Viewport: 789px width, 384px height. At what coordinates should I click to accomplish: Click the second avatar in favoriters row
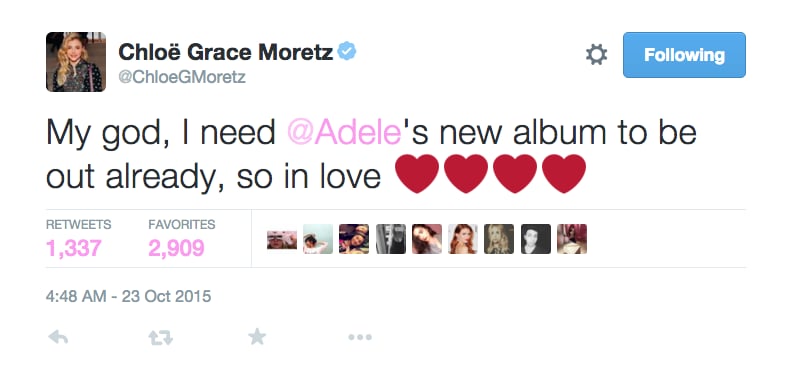point(318,239)
